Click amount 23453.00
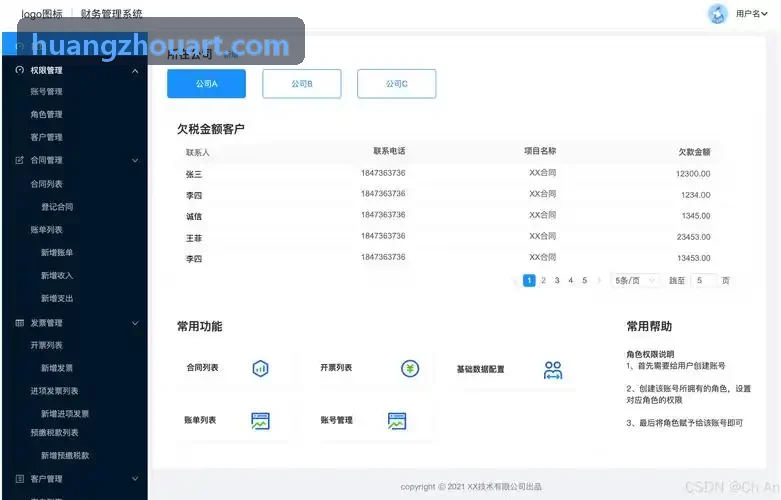The width and height of the screenshot is (781, 500). [693, 237]
